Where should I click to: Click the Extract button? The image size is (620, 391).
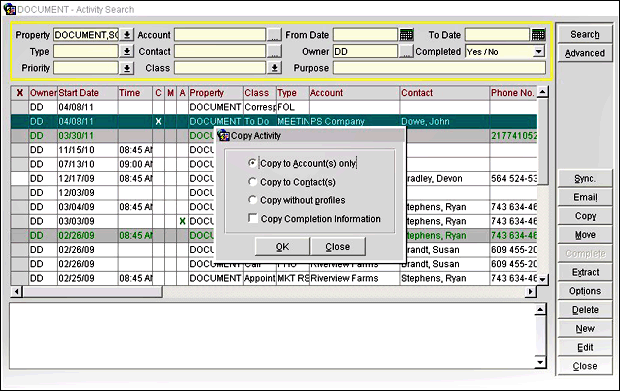(585, 272)
